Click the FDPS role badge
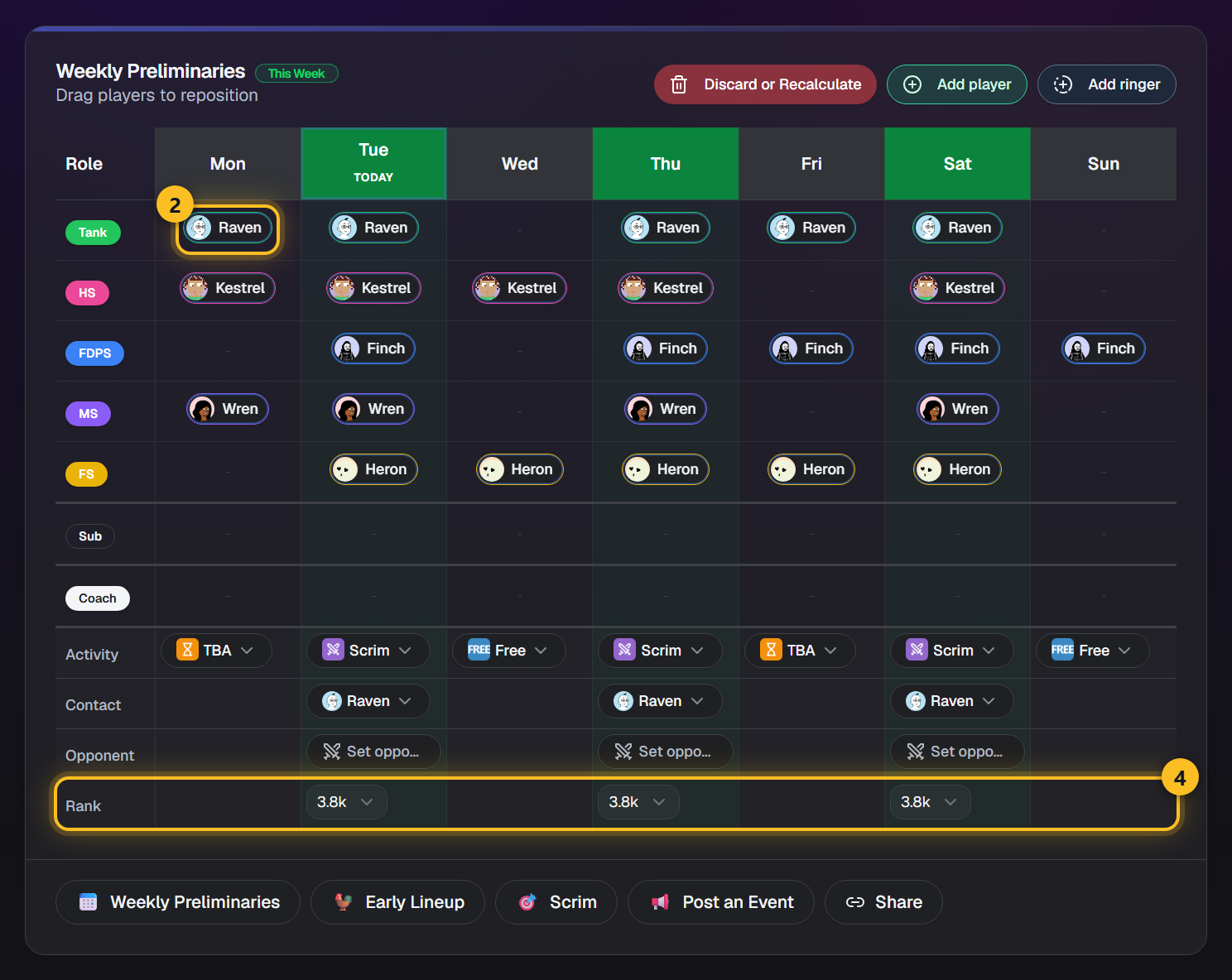The image size is (1232, 980). click(x=94, y=353)
